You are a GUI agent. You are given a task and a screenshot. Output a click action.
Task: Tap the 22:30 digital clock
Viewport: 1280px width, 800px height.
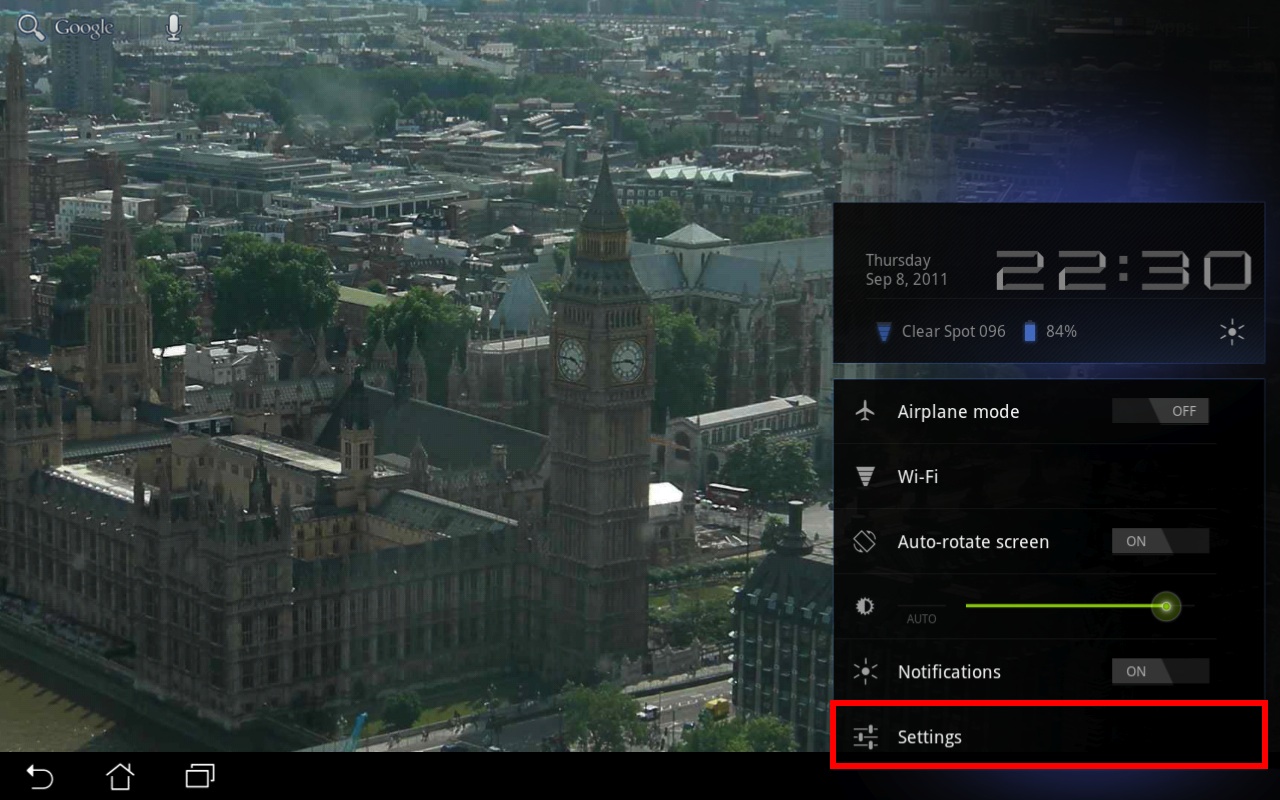(1124, 270)
